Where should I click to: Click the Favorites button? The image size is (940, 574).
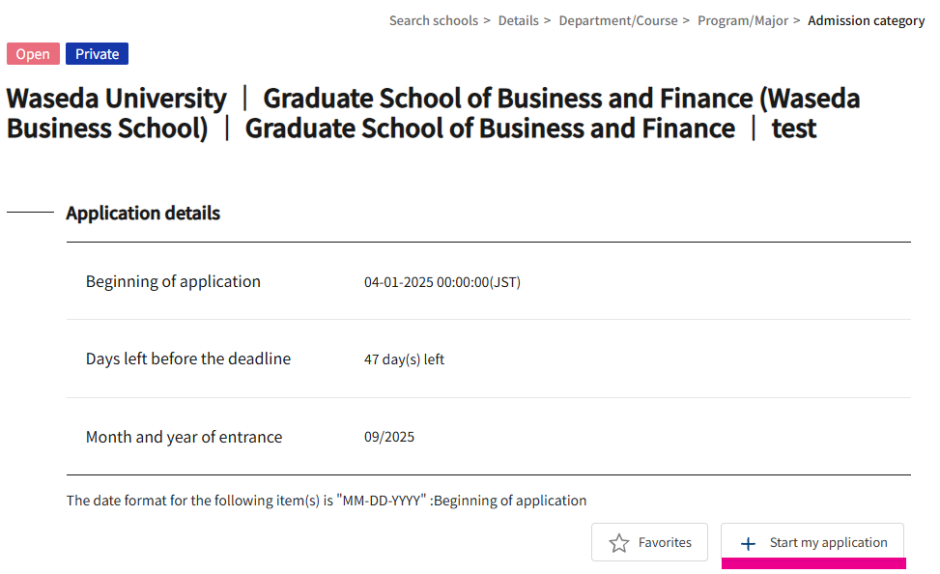[649, 542]
